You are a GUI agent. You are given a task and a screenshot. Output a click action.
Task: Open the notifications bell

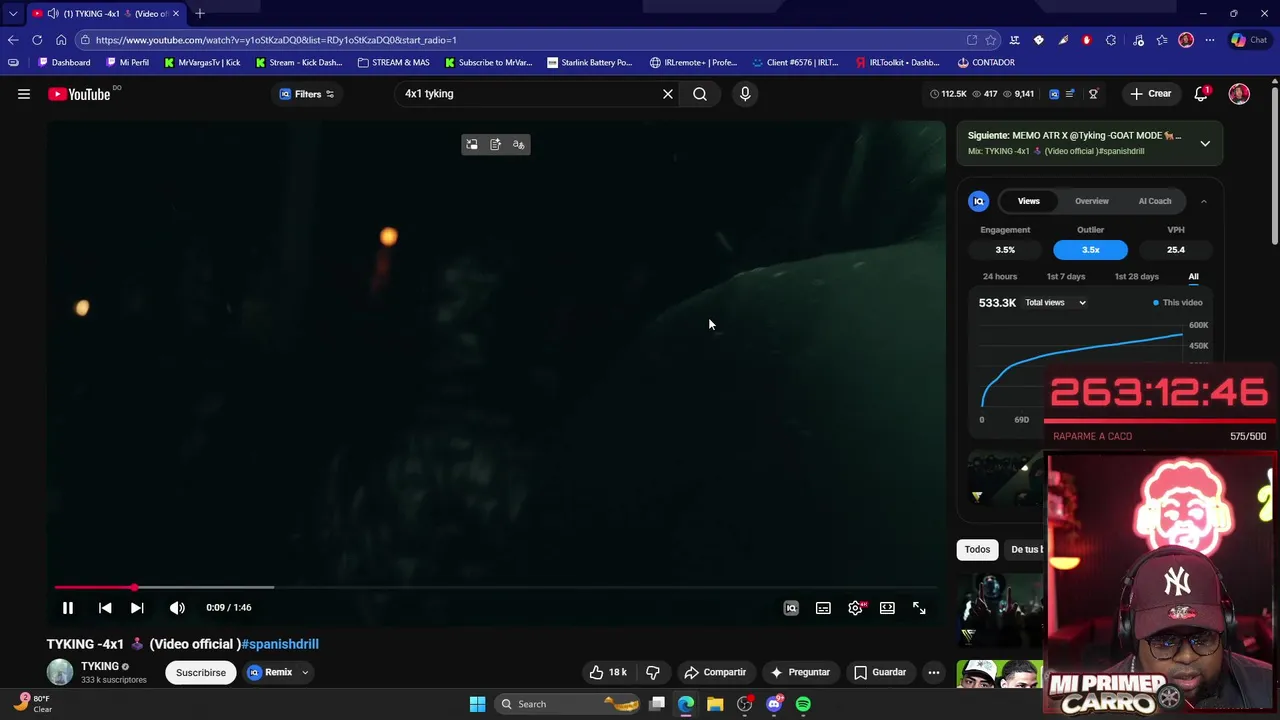[1201, 94]
